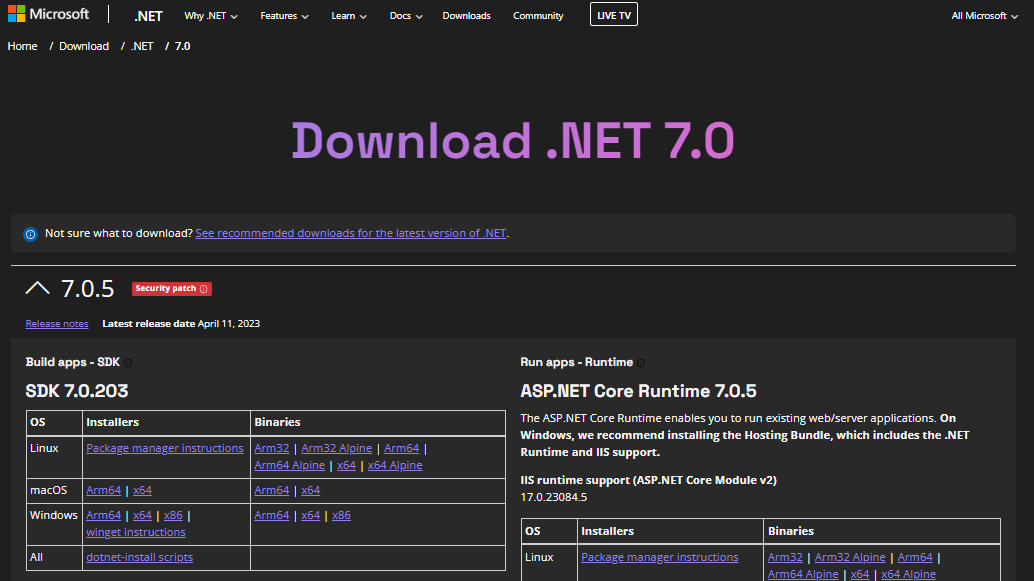1034x581 pixels.
Task: Download SDK Linux Arm32 Alpine binary
Action: [336, 448]
